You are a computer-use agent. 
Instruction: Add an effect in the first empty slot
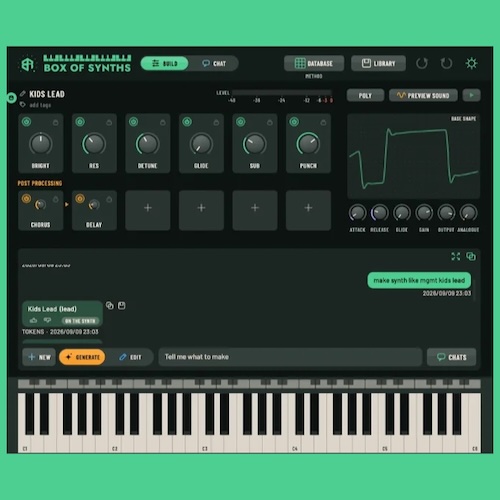point(148,210)
